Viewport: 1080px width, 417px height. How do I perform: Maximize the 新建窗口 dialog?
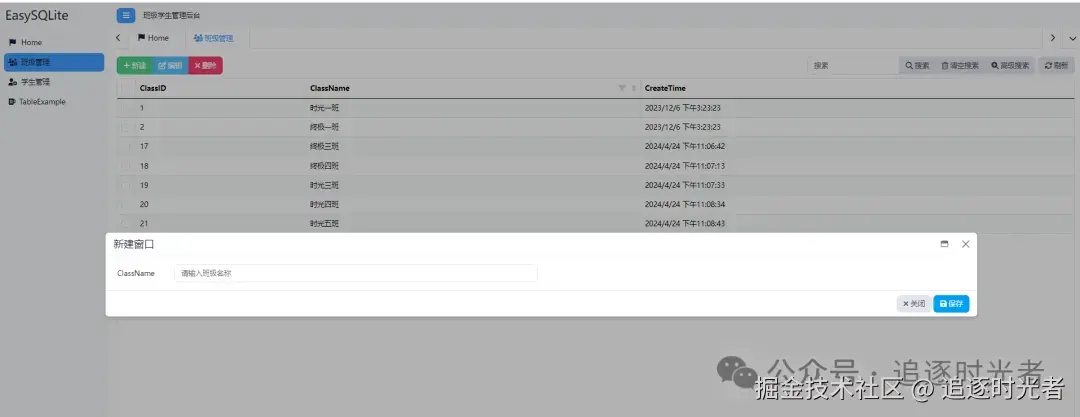coord(944,244)
